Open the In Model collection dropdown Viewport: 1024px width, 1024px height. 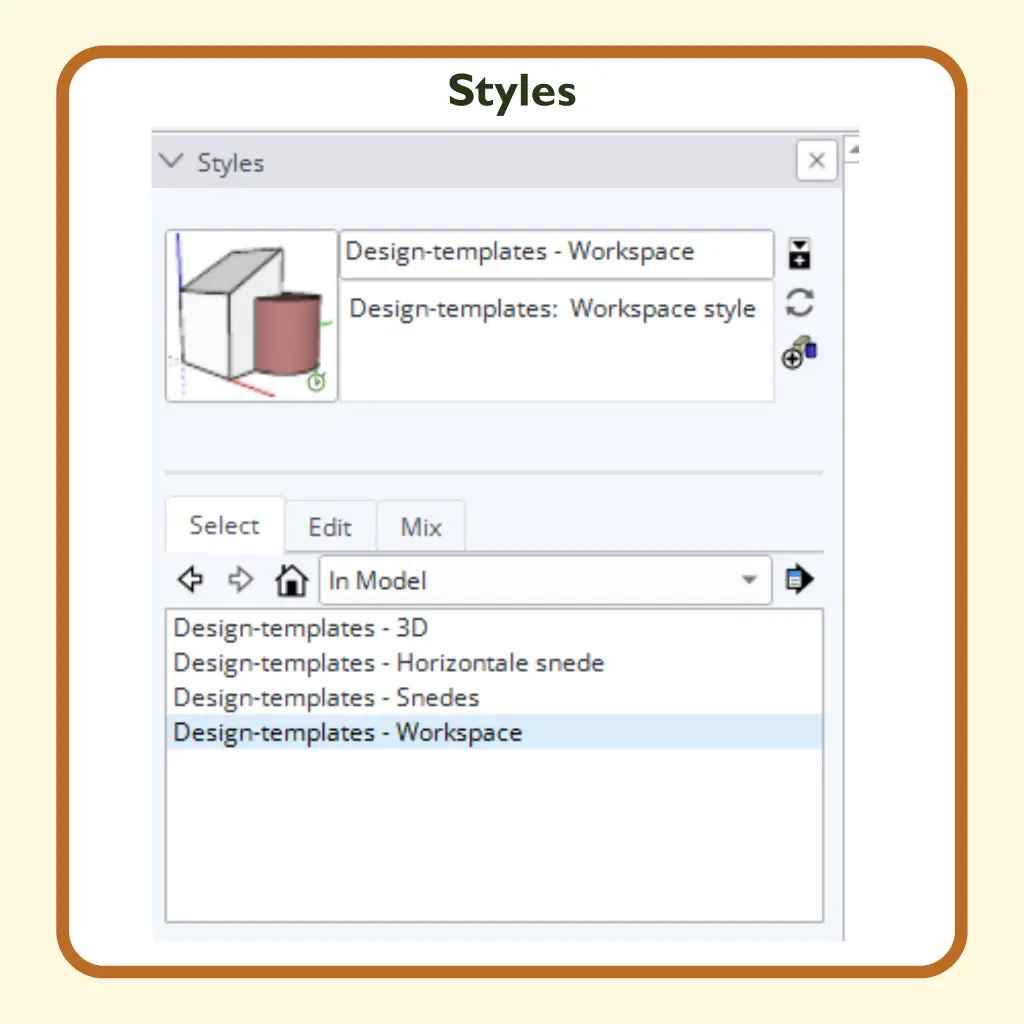[545, 580]
